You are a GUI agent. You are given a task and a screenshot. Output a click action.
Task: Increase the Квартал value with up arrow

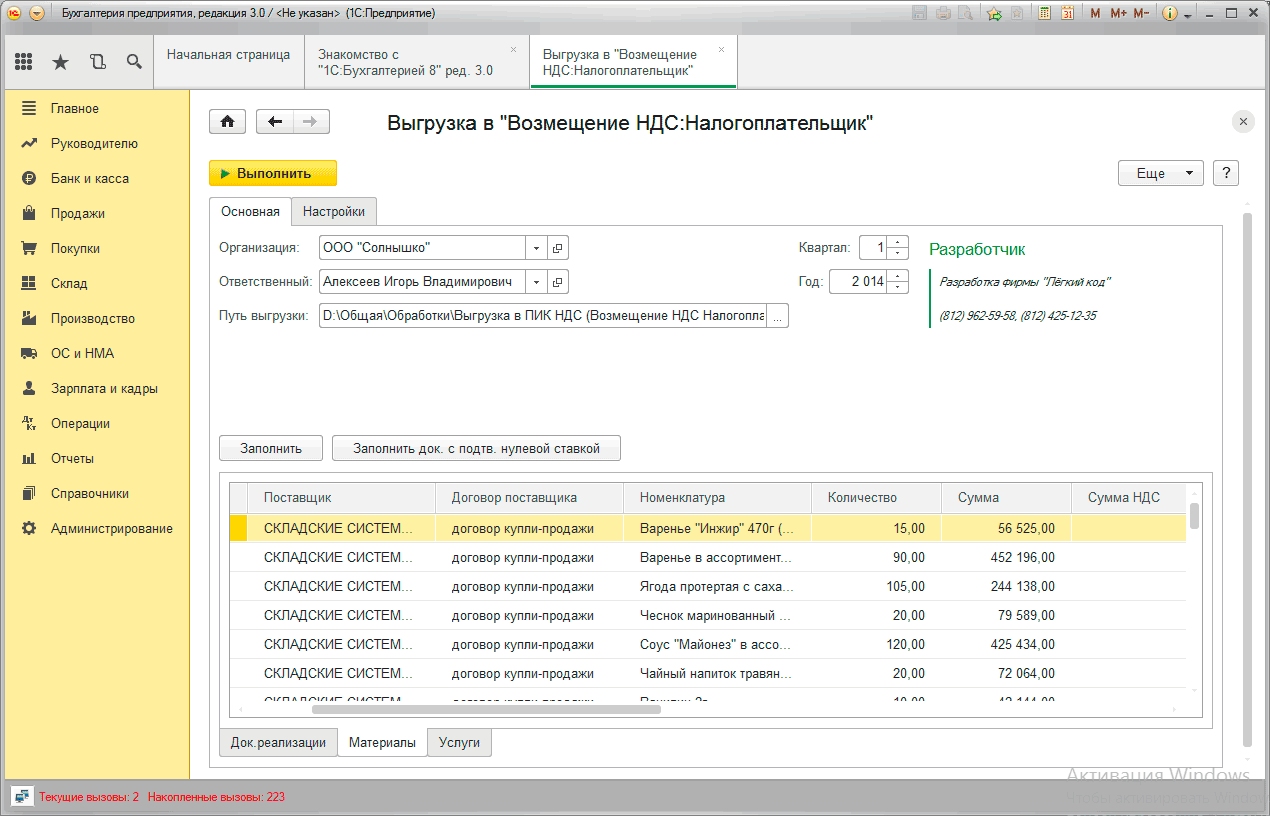point(898,242)
